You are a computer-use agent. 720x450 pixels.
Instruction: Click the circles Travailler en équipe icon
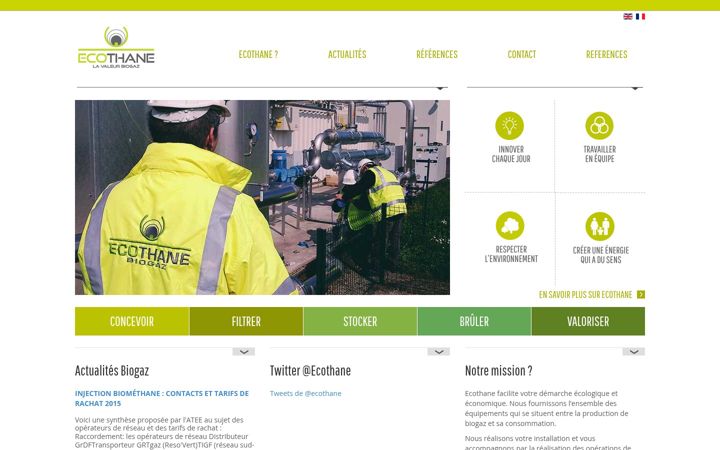[599, 125]
